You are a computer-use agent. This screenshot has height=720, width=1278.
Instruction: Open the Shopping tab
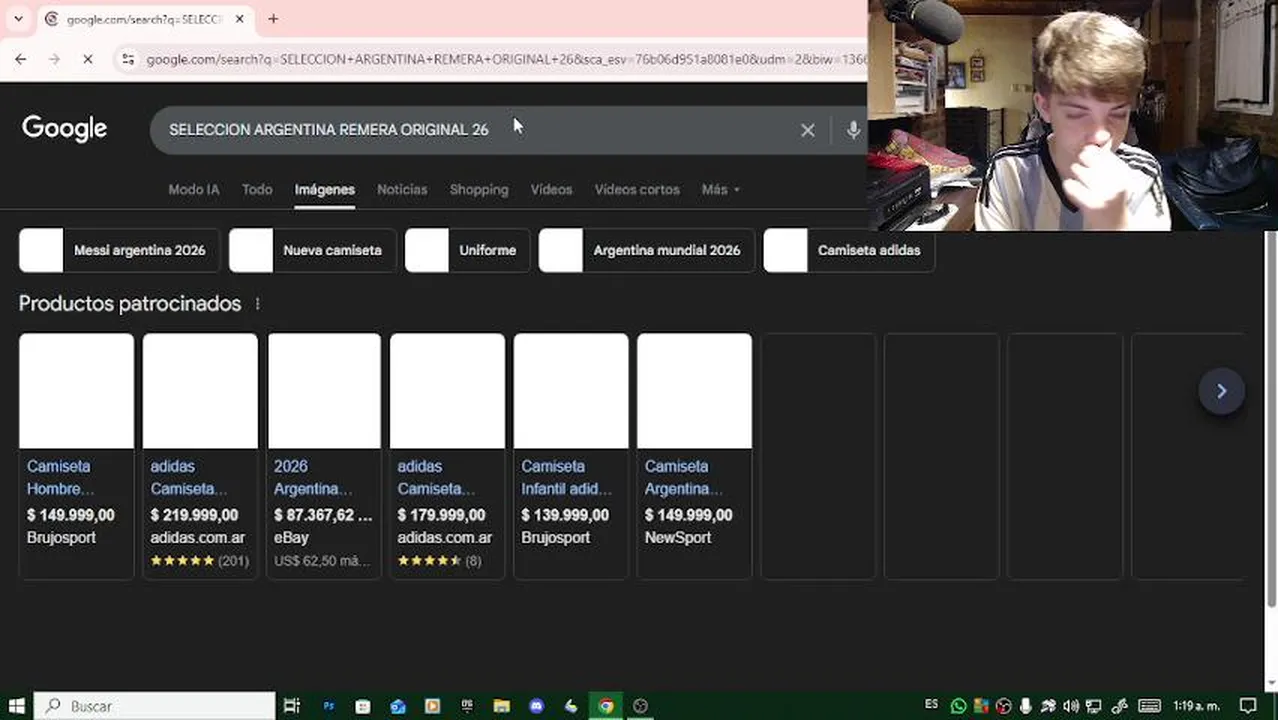(x=479, y=189)
